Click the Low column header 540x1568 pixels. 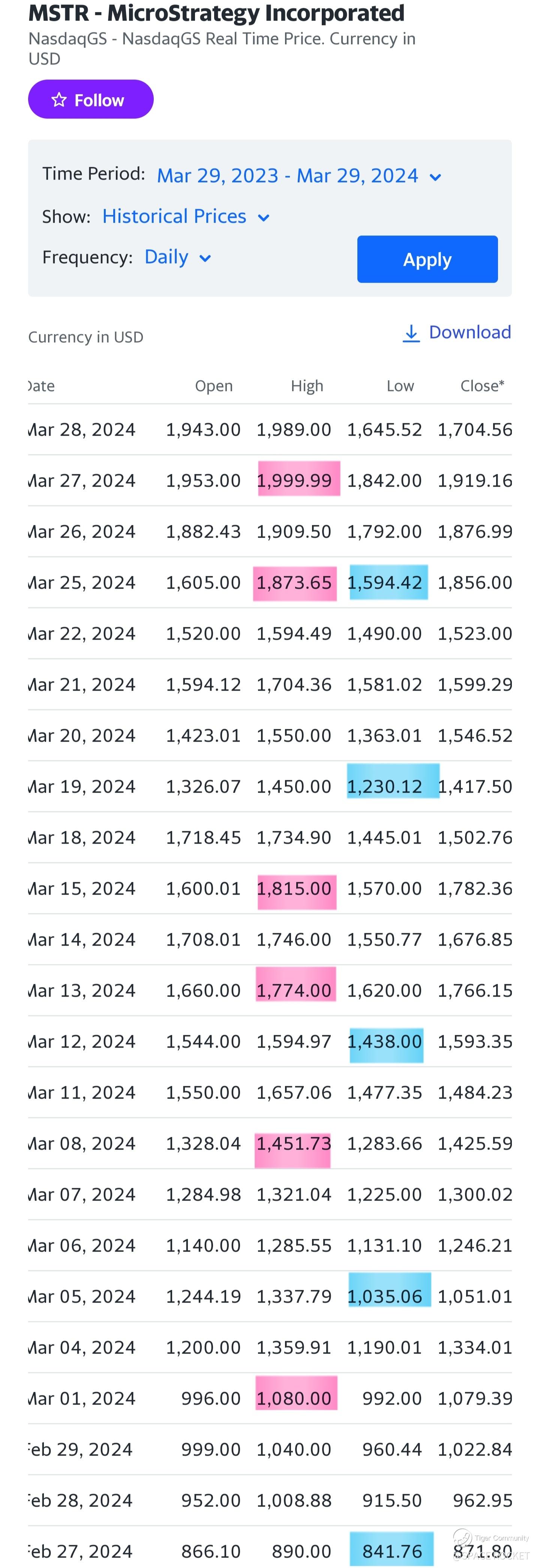tap(400, 386)
